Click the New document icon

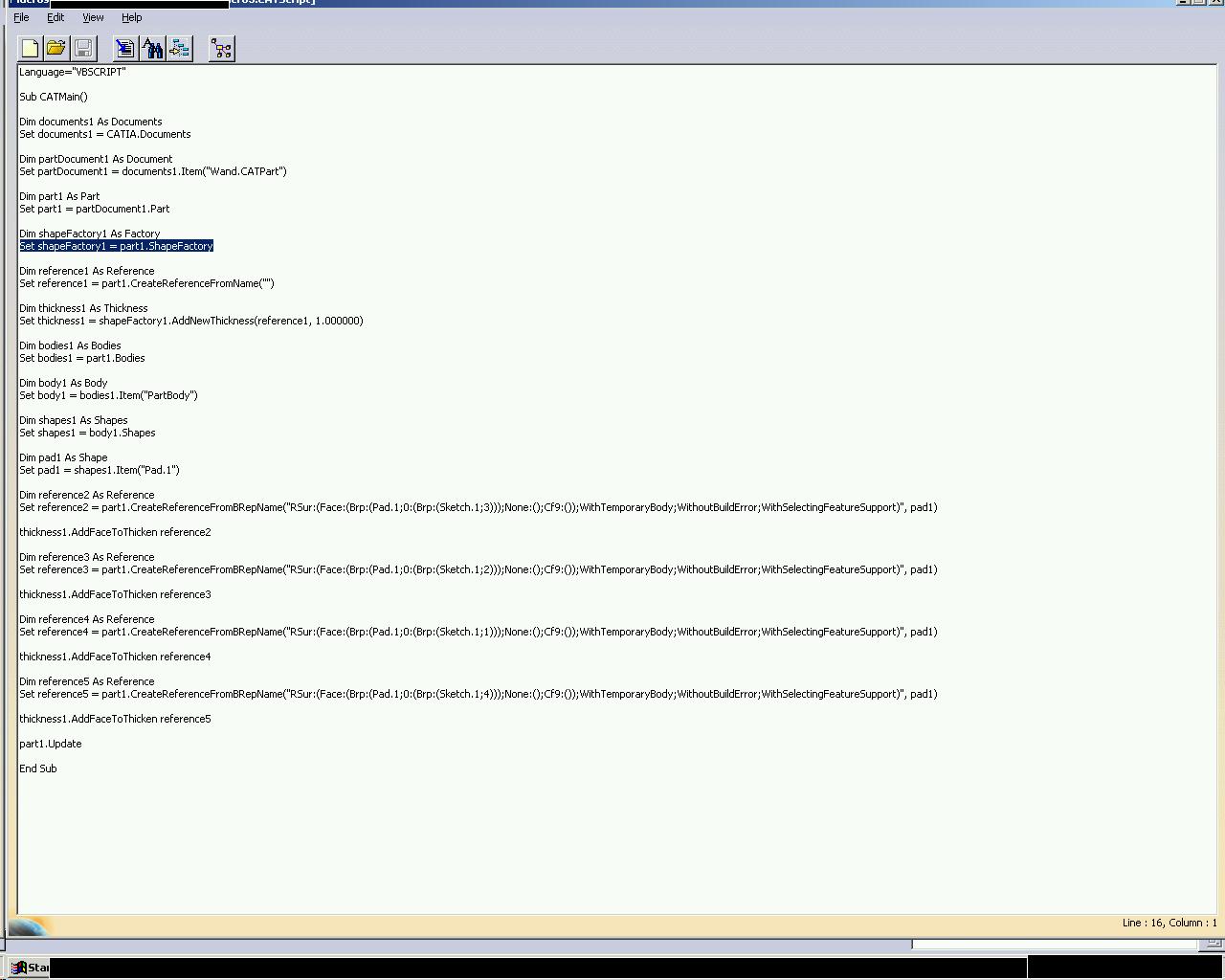coord(30,48)
